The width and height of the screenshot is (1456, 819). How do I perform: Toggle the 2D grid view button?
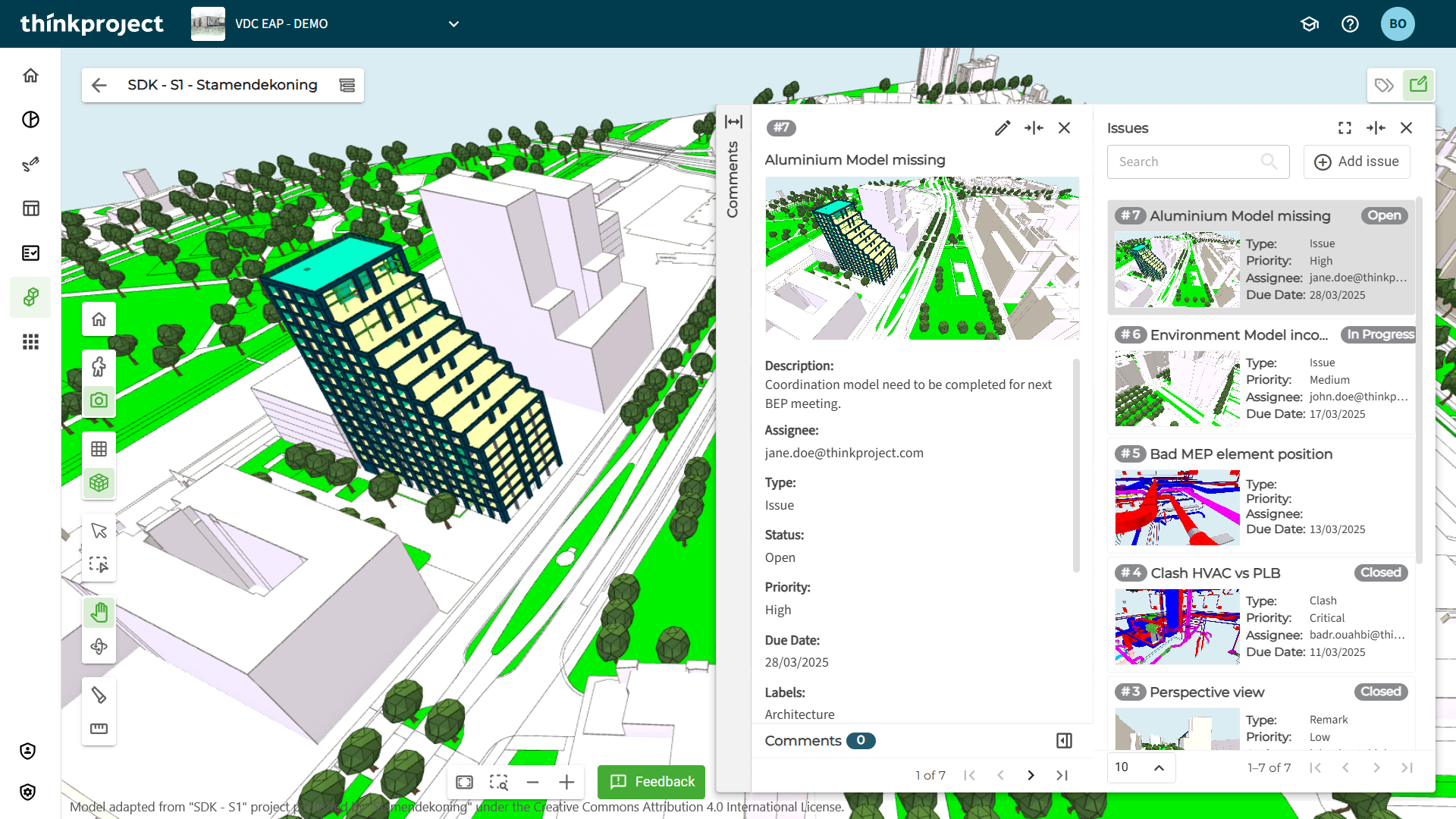coord(99,449)
